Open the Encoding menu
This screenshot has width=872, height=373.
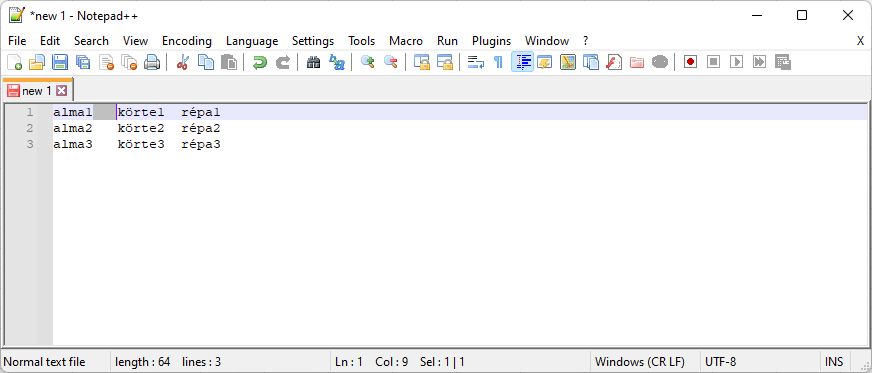(x=187, y=41)
